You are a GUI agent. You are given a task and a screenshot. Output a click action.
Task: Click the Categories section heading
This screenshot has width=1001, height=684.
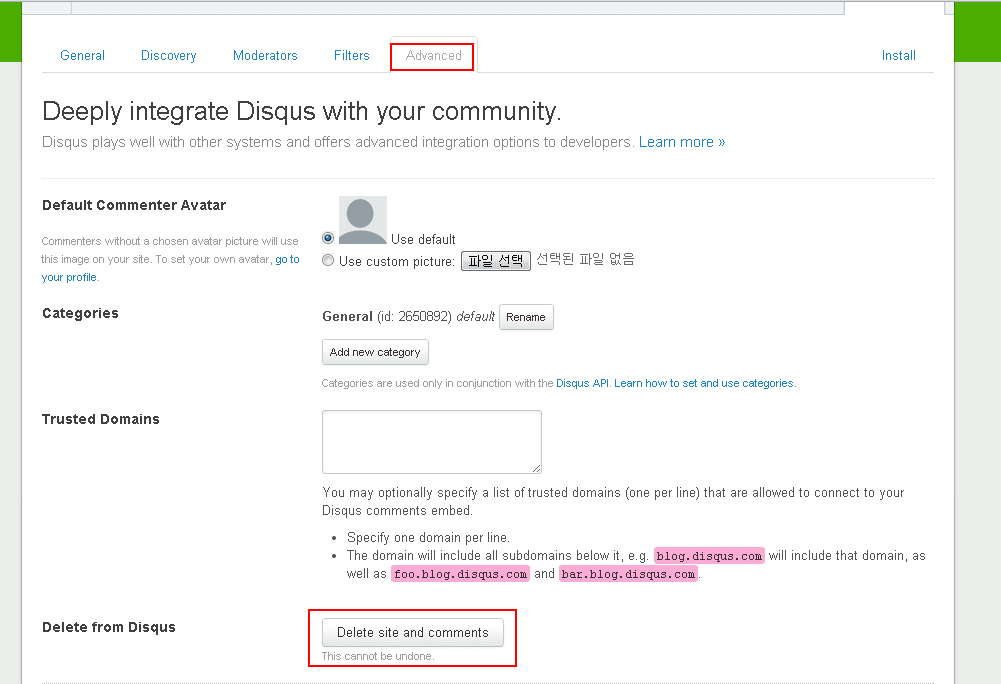(x=80, y=313)
